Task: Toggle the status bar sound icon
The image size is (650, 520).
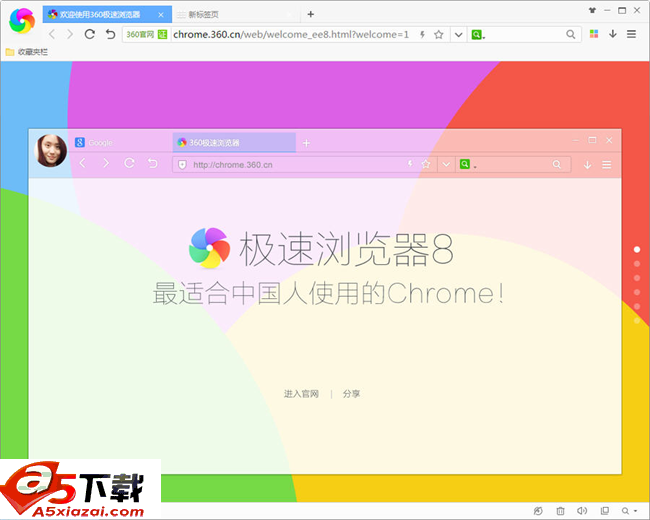Action: (x=582, y=510)
